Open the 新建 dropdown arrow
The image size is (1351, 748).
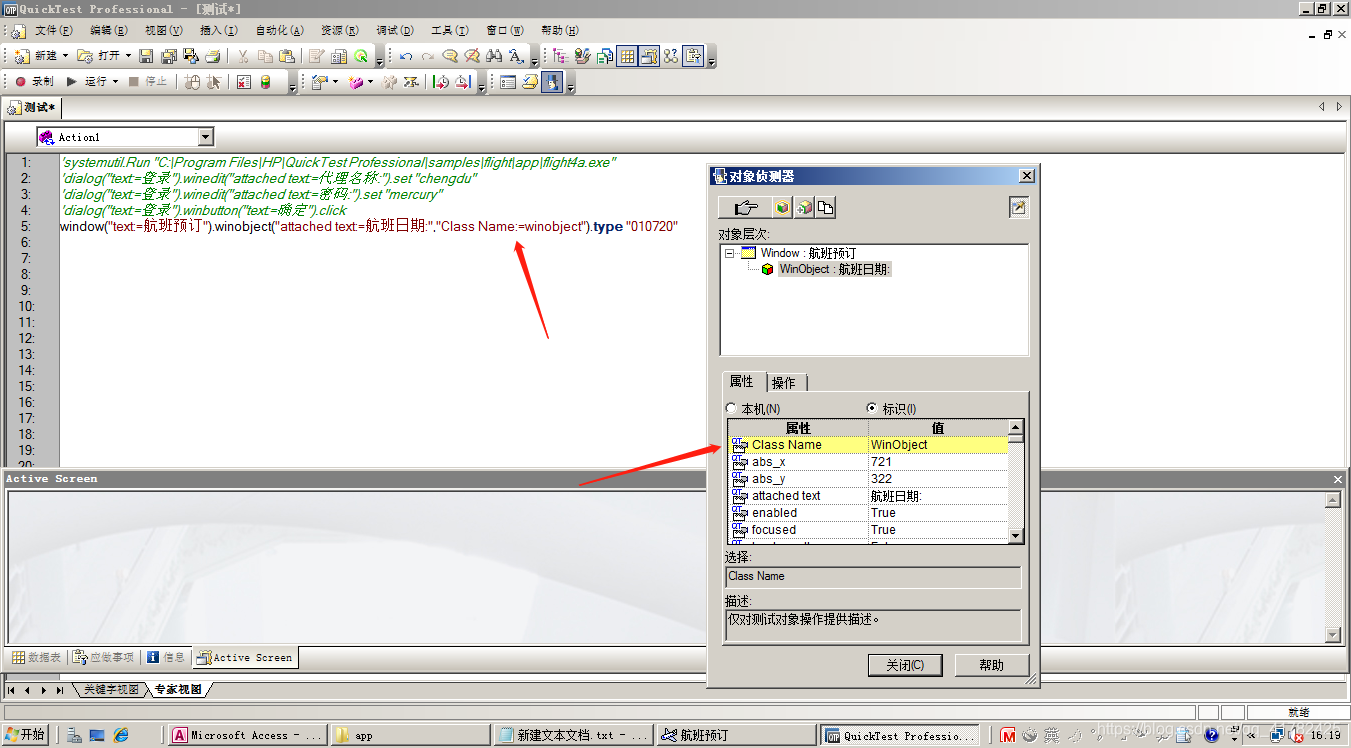coord(66,56)
